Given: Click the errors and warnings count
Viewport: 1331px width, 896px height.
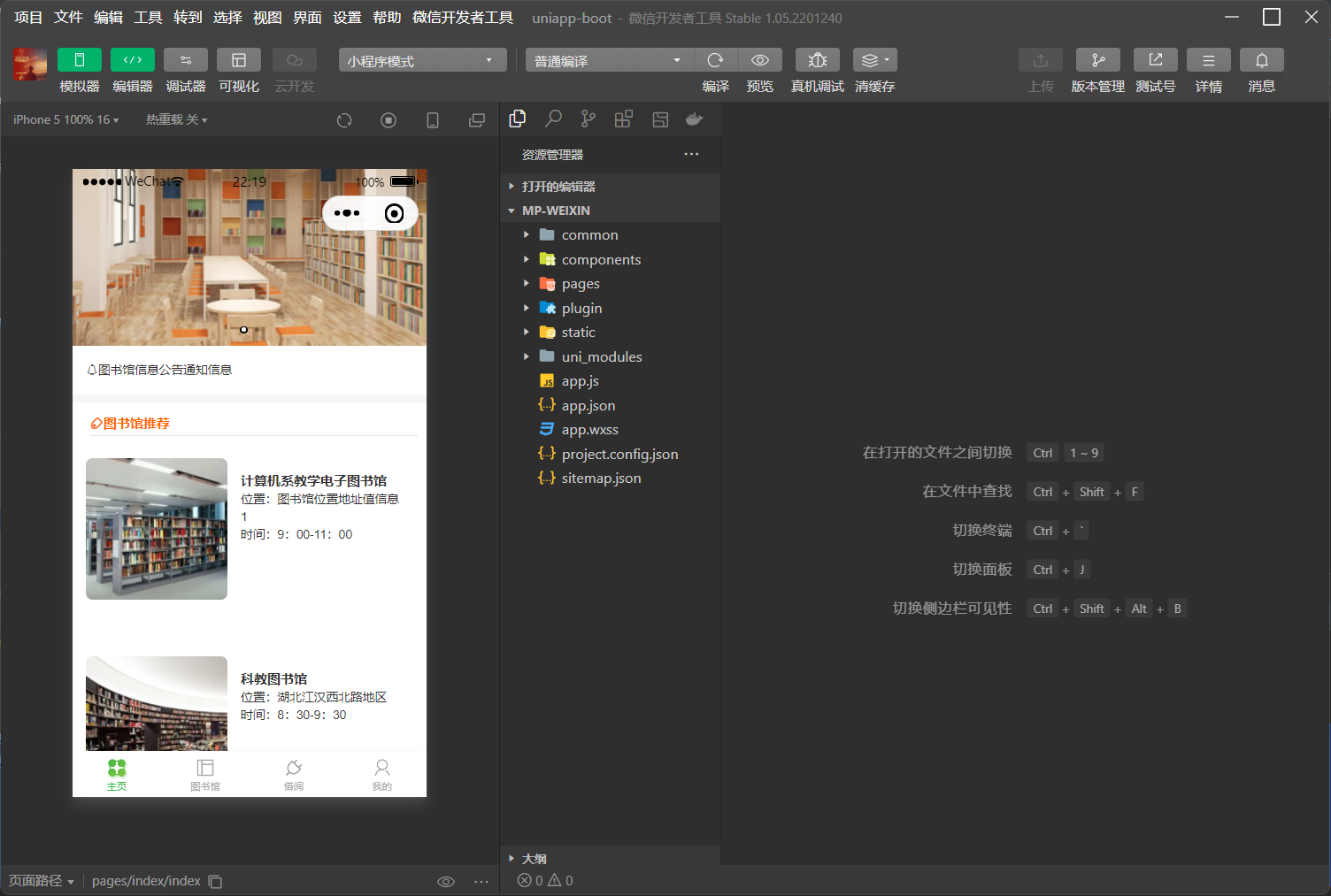Looking at the screenshot, I should [x=545, y=880].
